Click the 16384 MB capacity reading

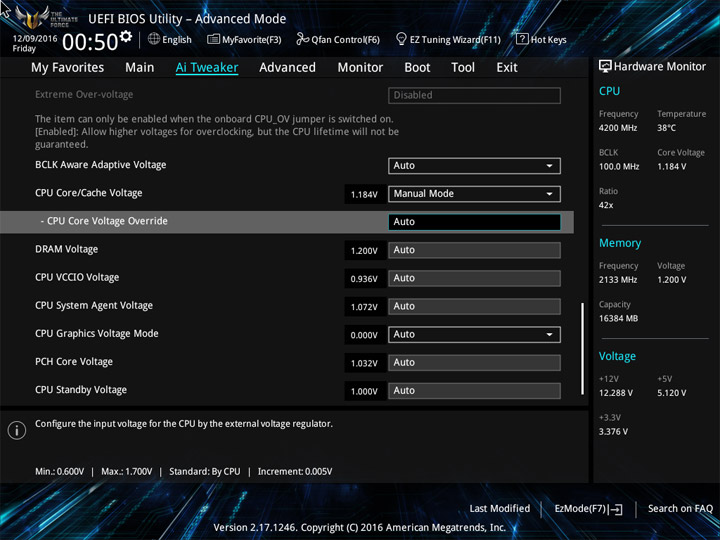point(618,319)
